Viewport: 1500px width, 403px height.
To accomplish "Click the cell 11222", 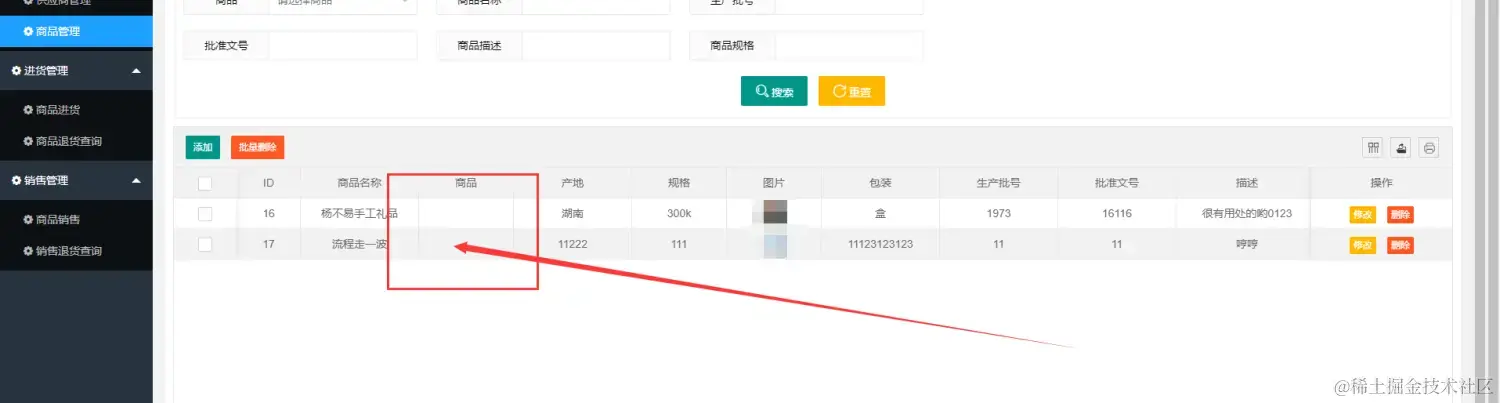I will click(572, 245).
